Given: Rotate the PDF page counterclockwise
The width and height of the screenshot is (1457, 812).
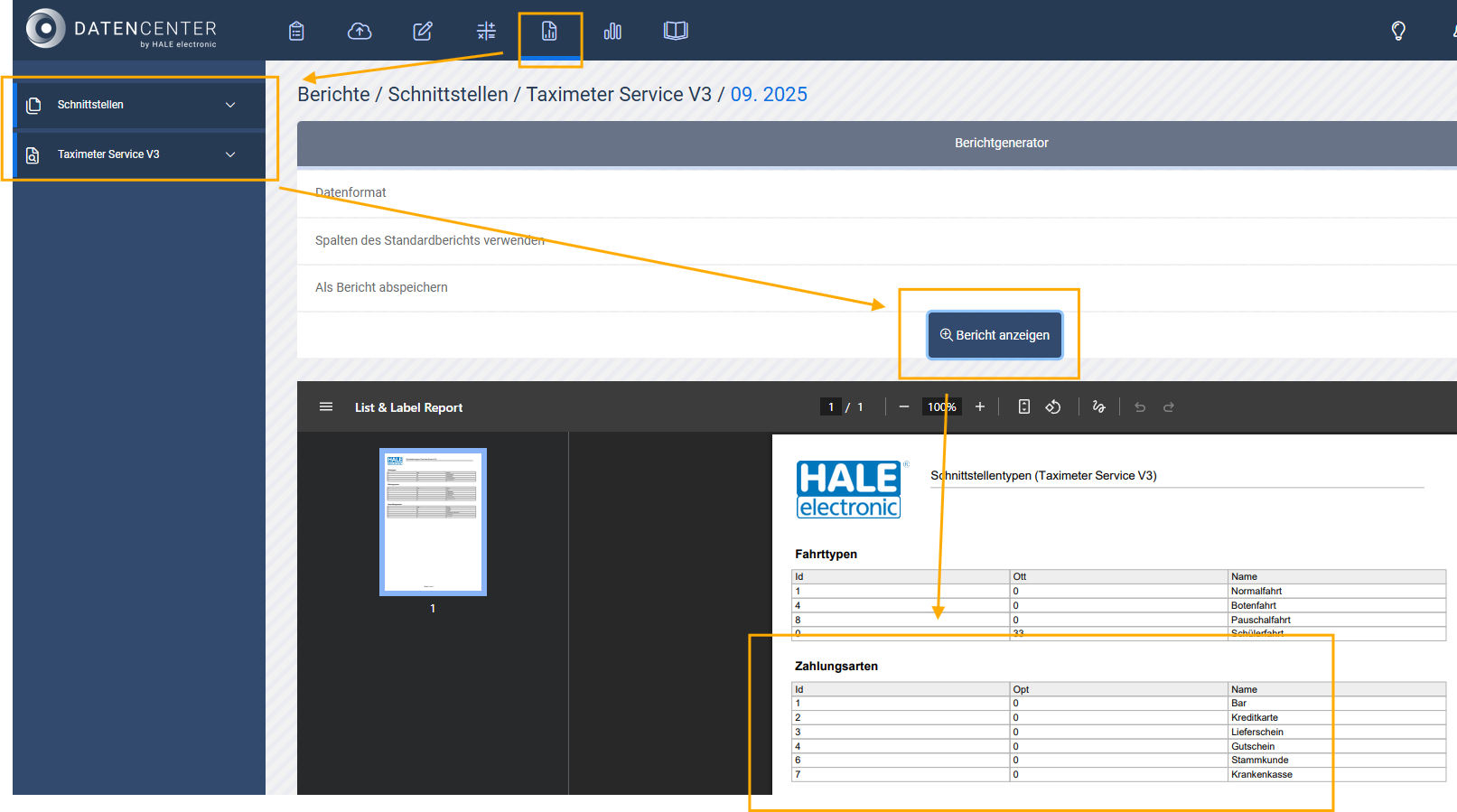Looking at the screenshot, I should [x=1053, y=407].
